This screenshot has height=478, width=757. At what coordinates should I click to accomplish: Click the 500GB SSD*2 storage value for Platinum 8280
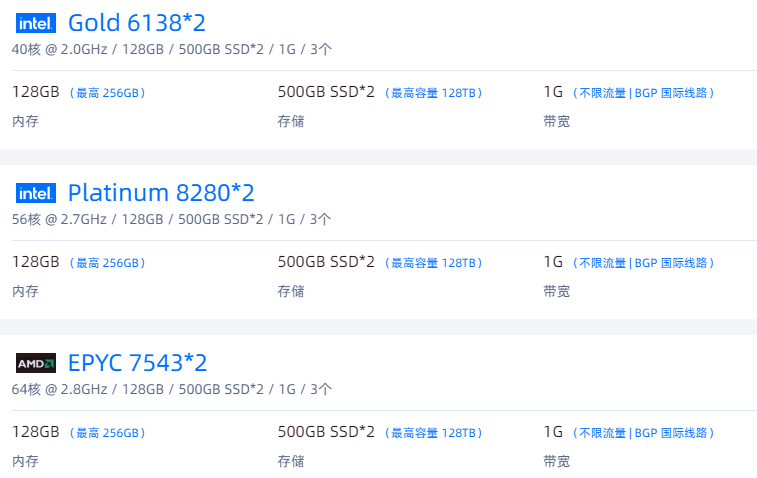326,262
